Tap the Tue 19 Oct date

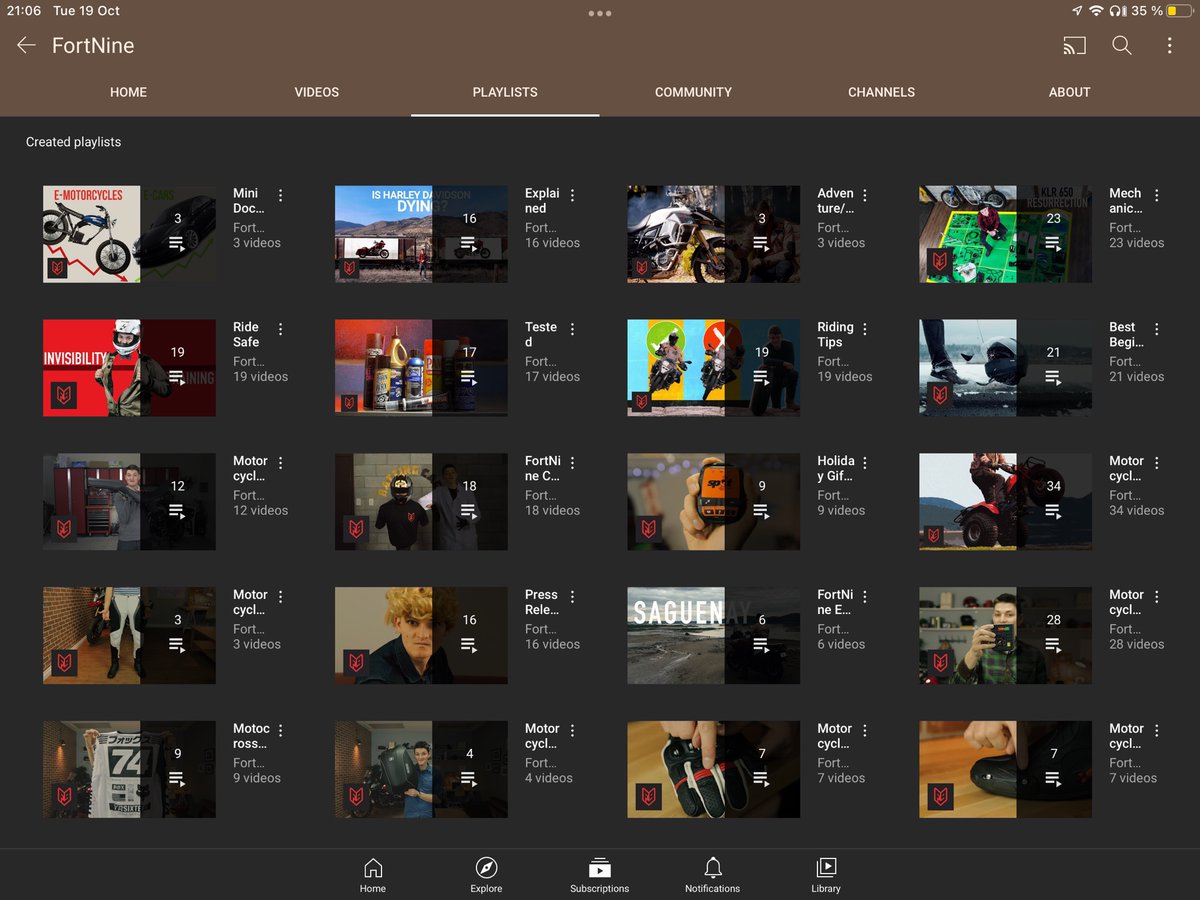point(86,11)
